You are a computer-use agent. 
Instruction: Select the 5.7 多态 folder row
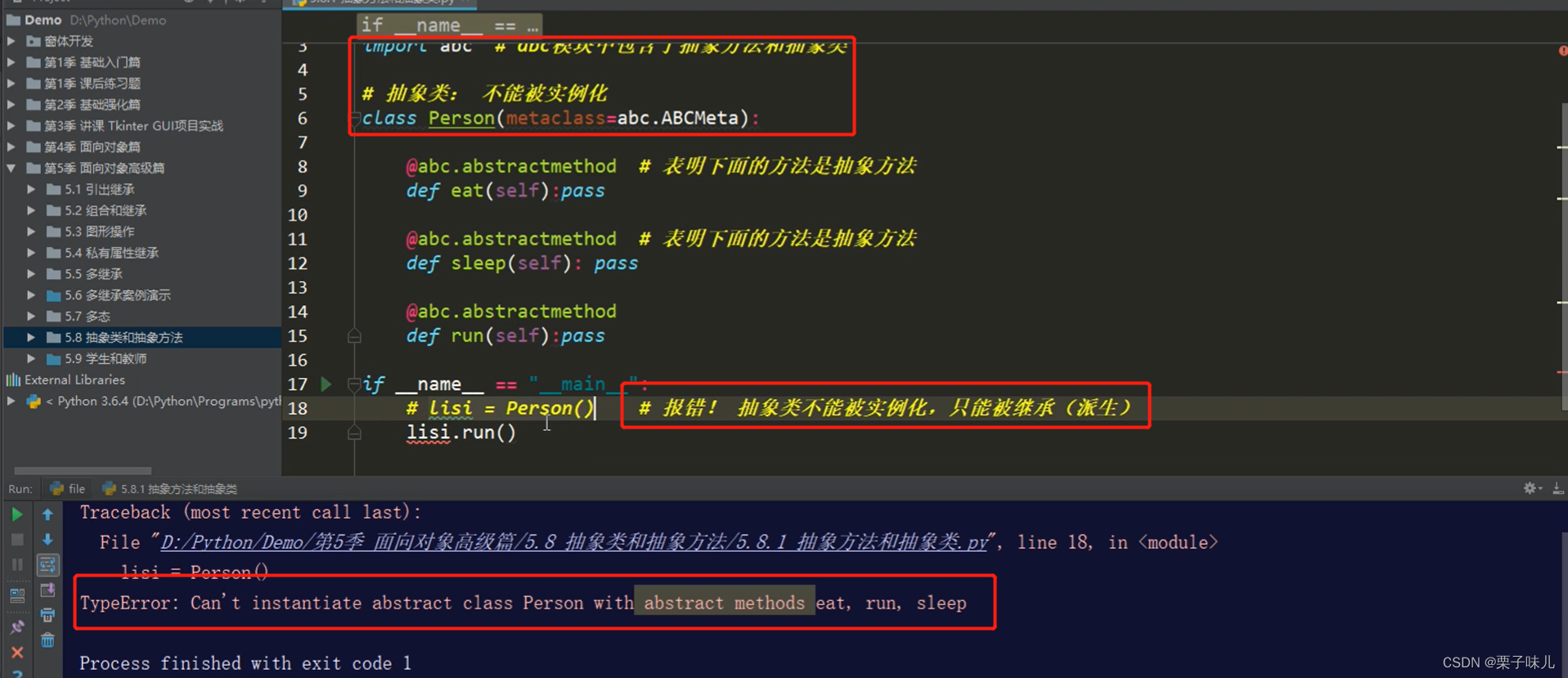click(142, 317)
